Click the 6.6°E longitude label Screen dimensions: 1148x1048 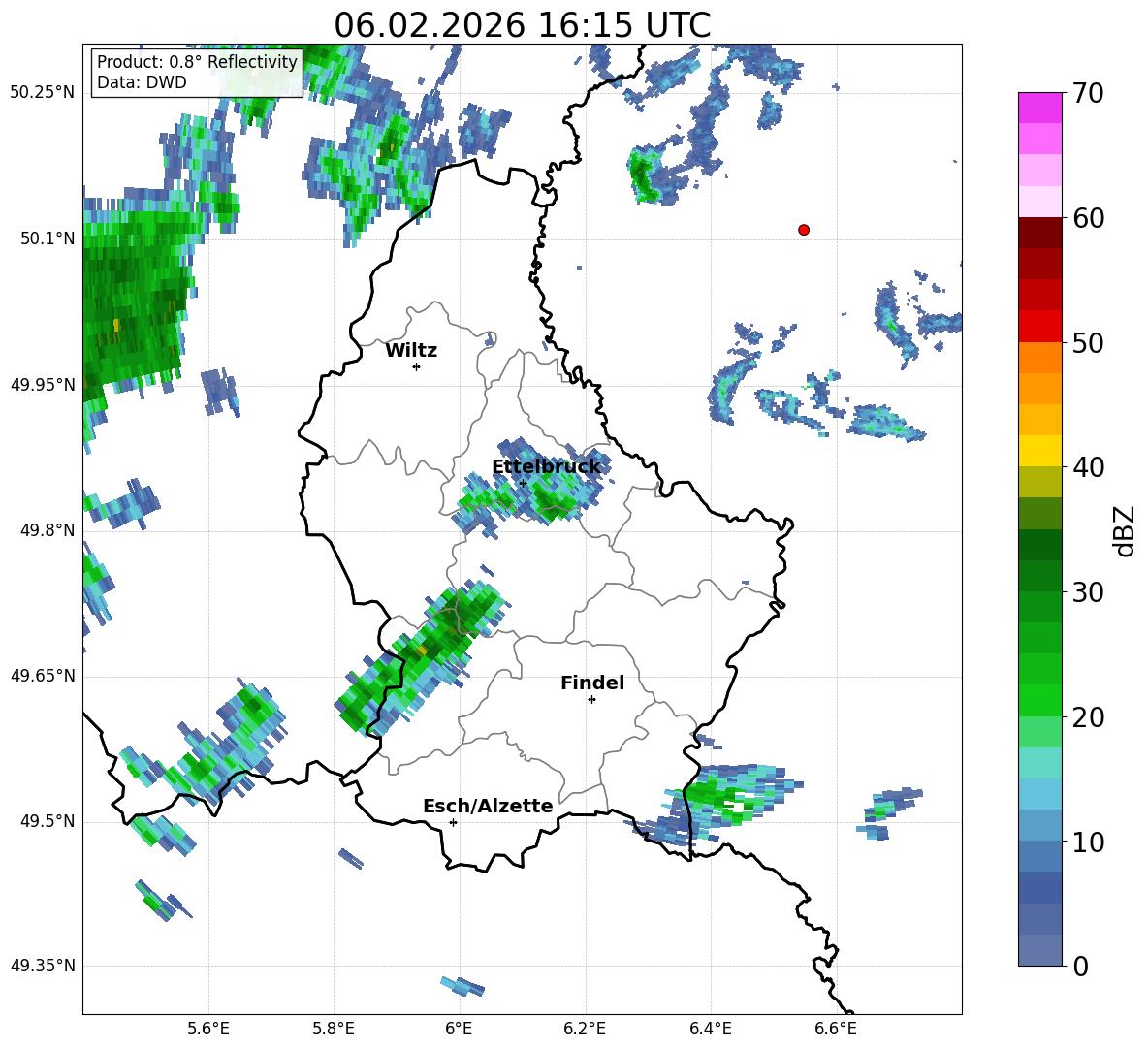836,1029
